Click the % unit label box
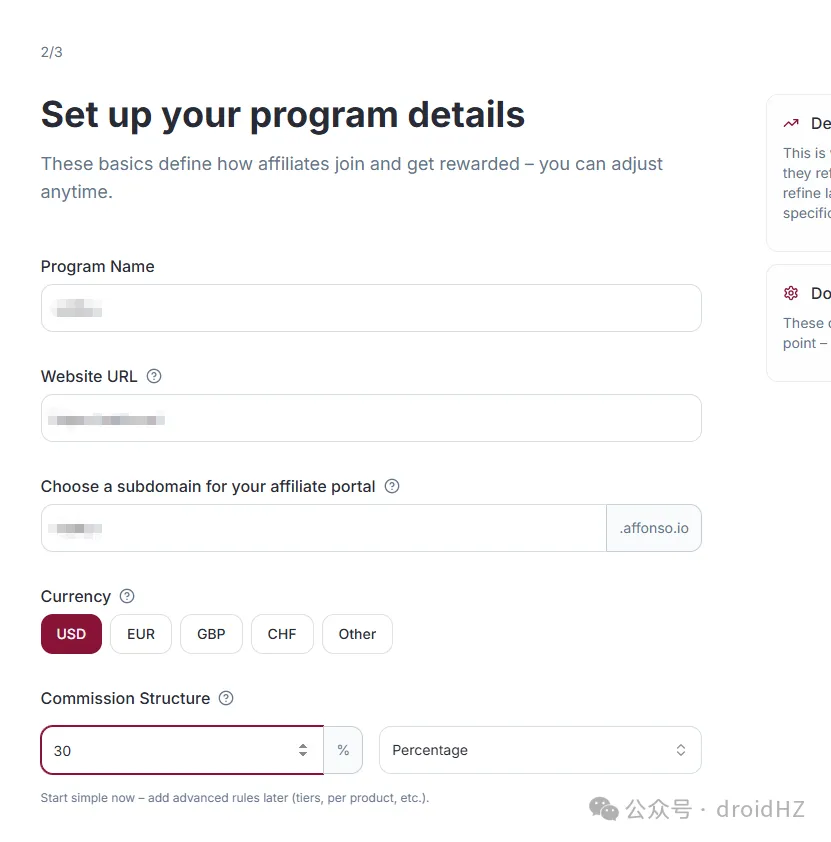The height and width of the screenshot is (842, 831). 343,750
